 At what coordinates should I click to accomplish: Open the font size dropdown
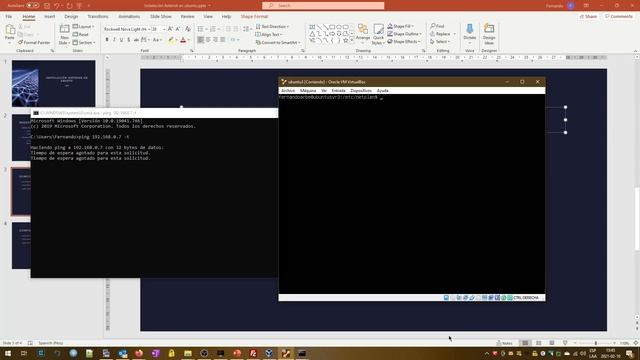point(158,29)
